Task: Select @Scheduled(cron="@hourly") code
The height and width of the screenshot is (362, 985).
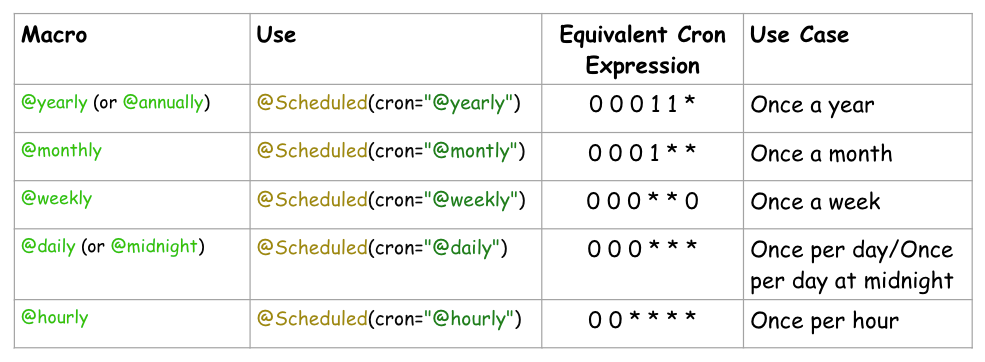Action: pyautogui.click(x=389, y=319)
